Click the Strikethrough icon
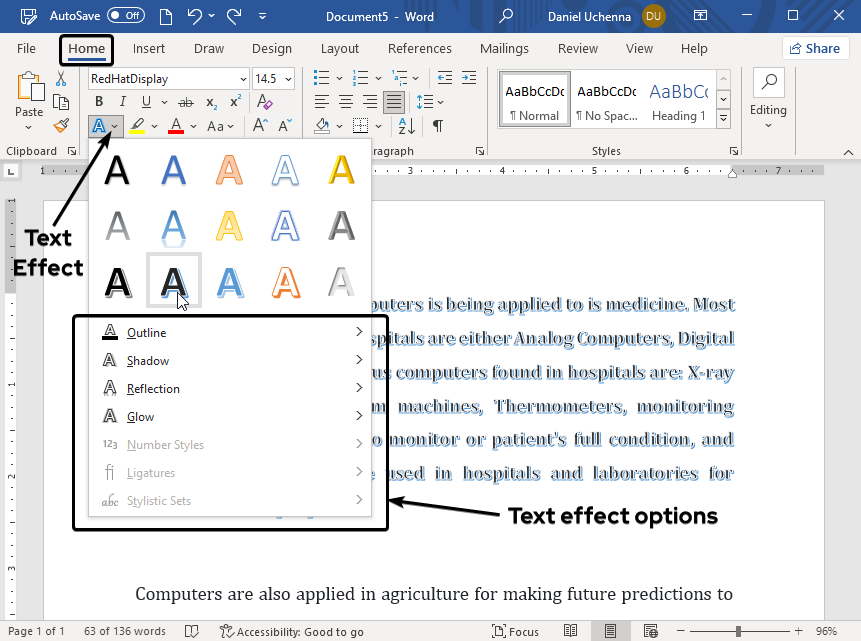This screenshot has width=861, height=641. click(x=187, y=102)
